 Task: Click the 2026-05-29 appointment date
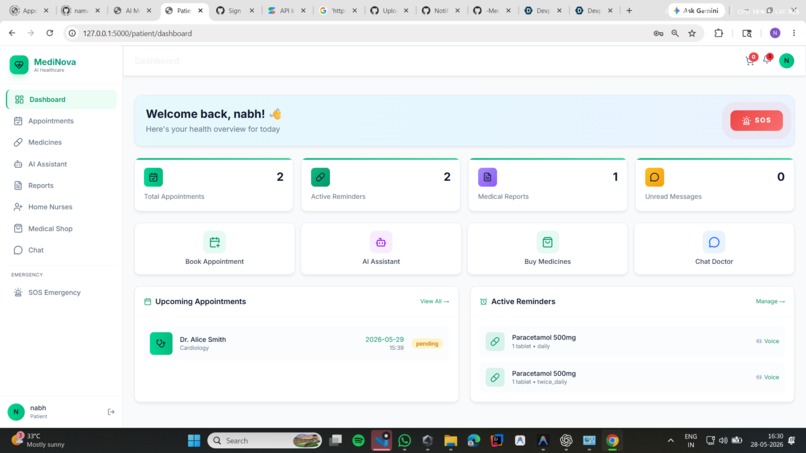(x=384, y=339)
